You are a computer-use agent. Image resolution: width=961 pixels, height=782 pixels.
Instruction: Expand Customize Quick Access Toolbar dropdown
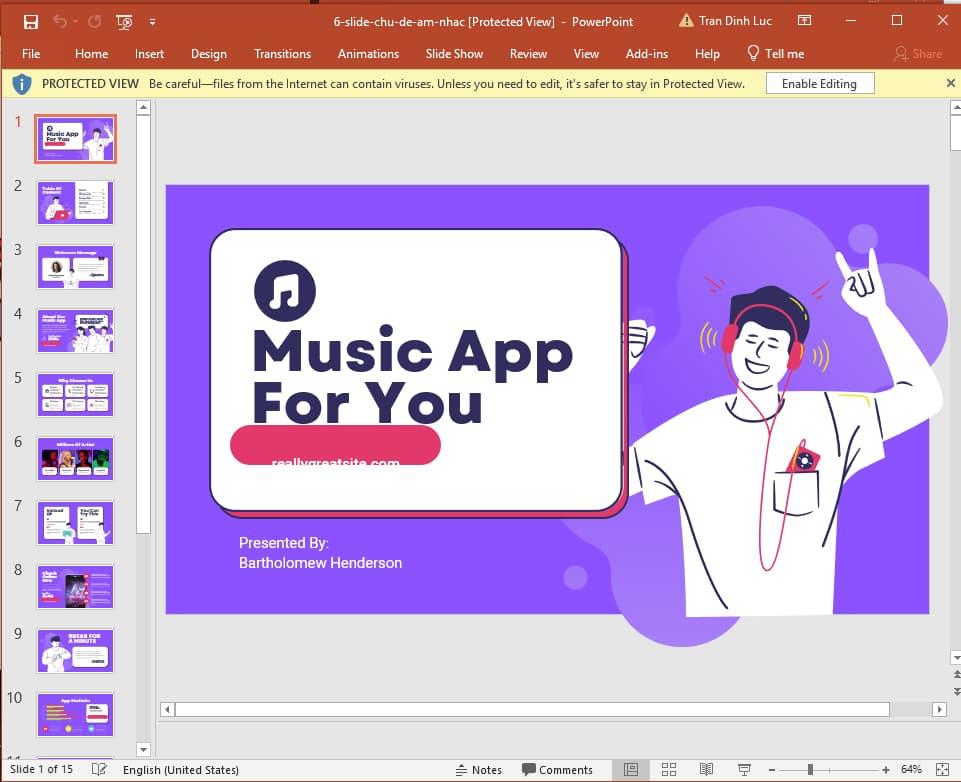(x=152, y=21)
